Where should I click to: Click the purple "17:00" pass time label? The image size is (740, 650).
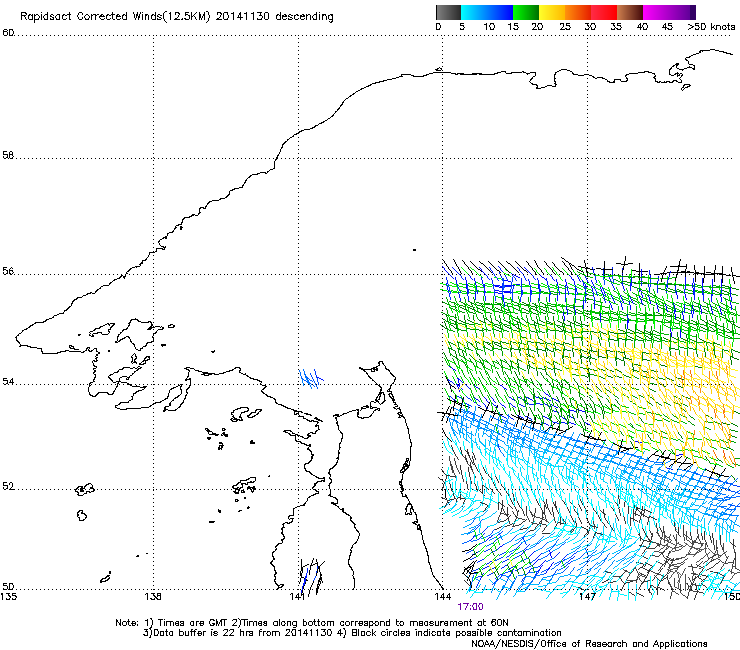[470, 607]
